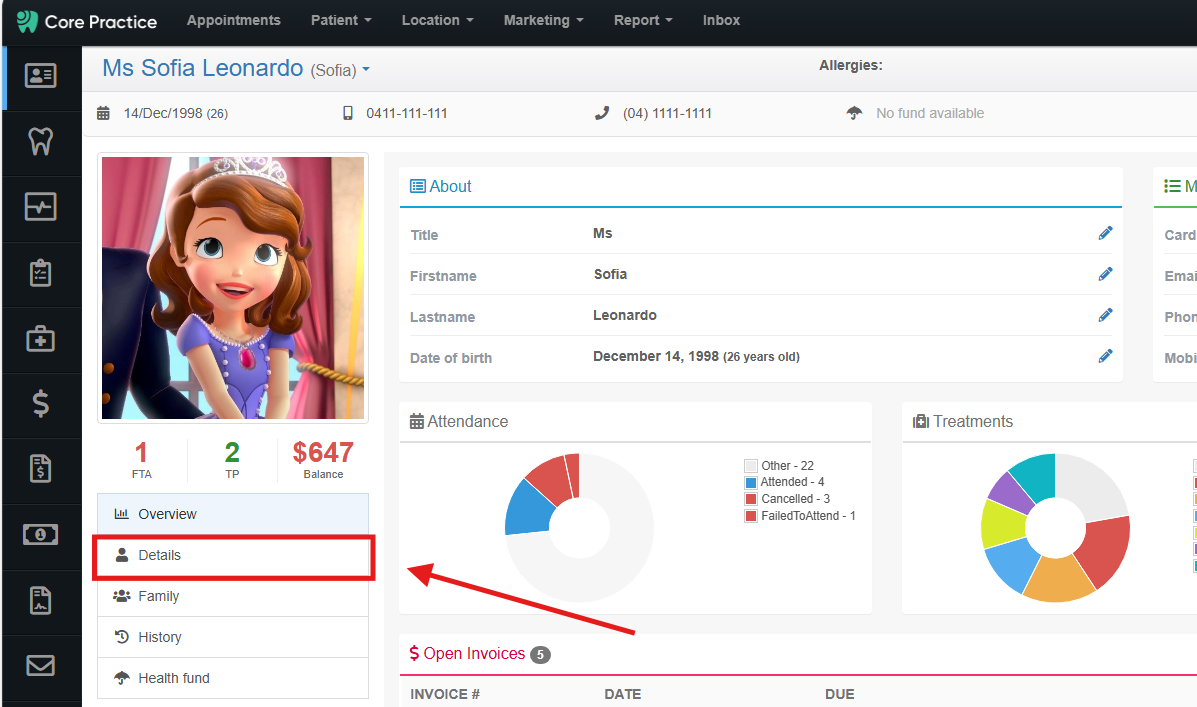Click the health fund umbrella icon in header
1197x707 pixels.
pyautogui.click(x=854, y=114)
